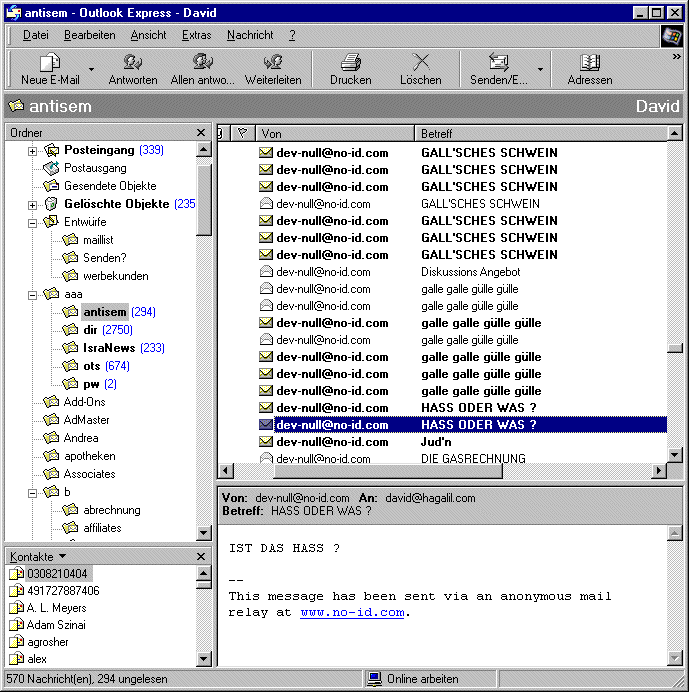Open the Adressen address book
The image size is (689, 692).
click(x=590, y=63)
